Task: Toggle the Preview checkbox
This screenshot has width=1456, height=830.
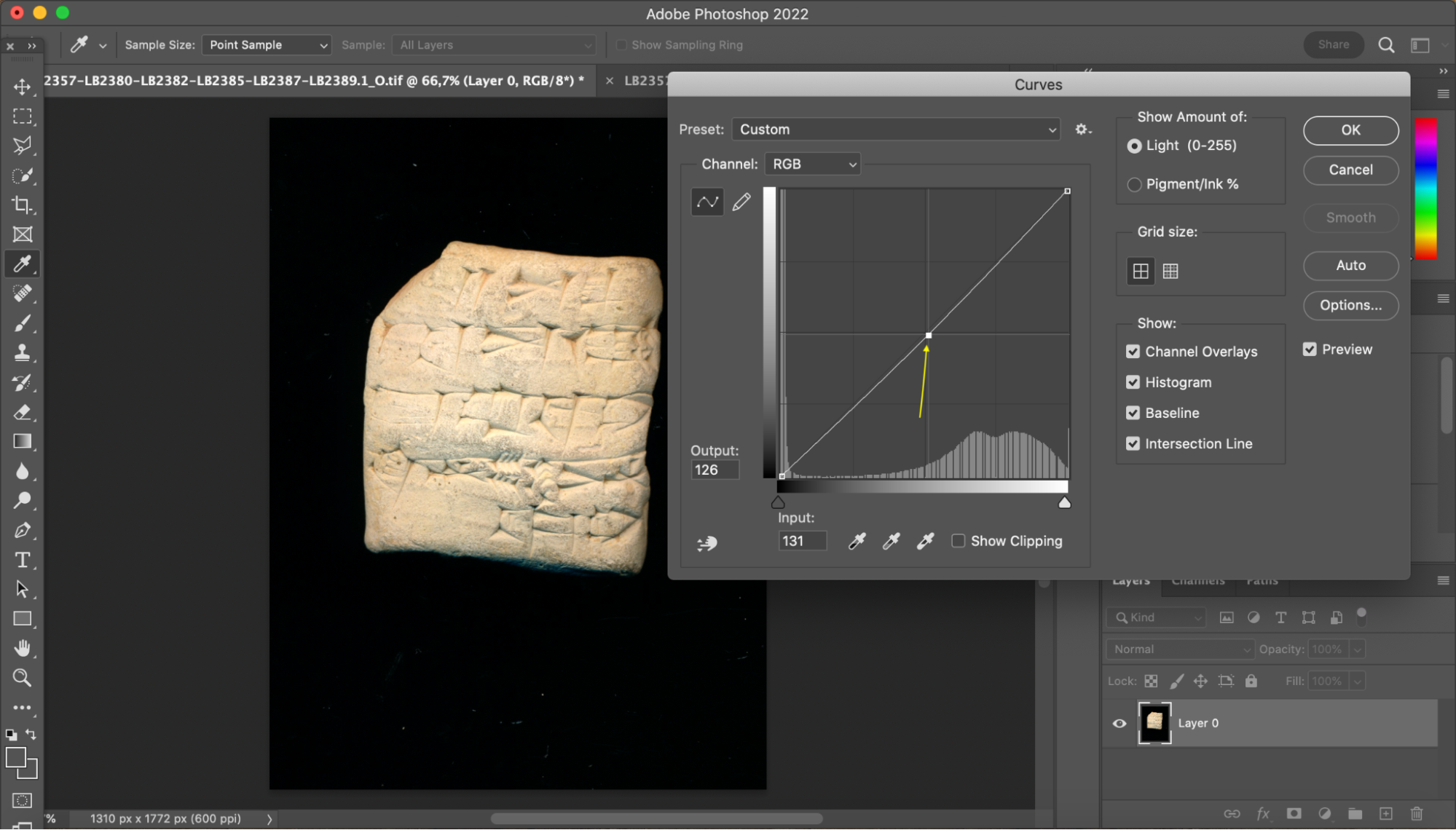Action: pyautogui.click(x=1310, y=349)
